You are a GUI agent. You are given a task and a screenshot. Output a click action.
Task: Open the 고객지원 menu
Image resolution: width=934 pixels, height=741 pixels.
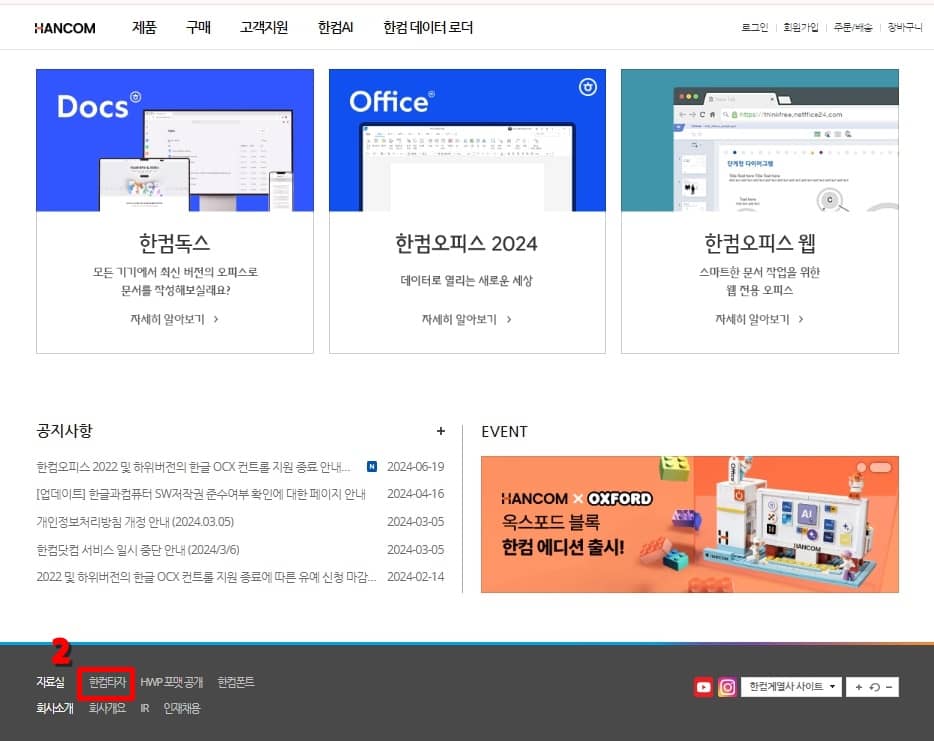pyautogui.click(x=262, y=27)
